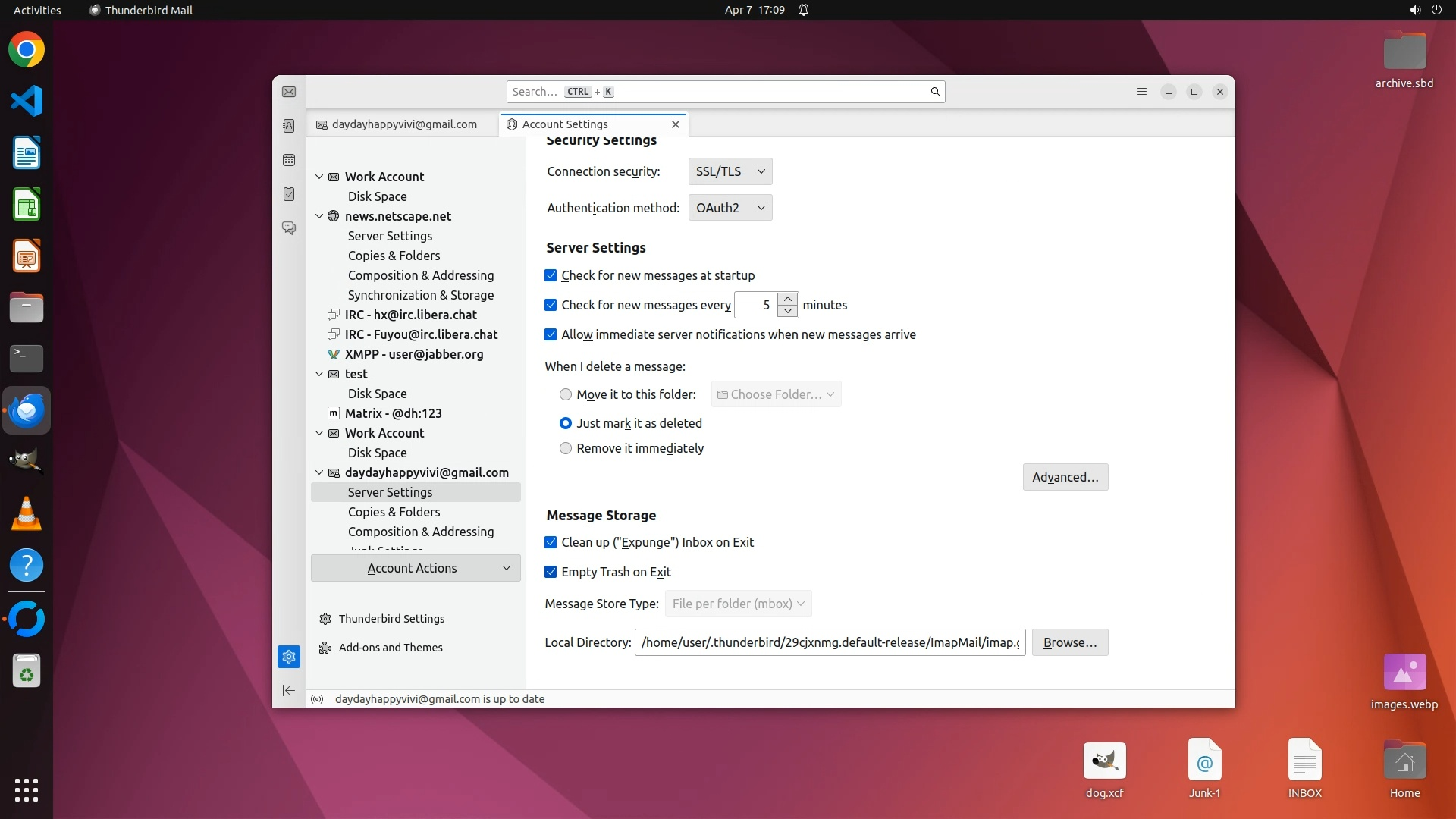
Task: Increase check interval minutes stepper
Action: pos(788,299)
